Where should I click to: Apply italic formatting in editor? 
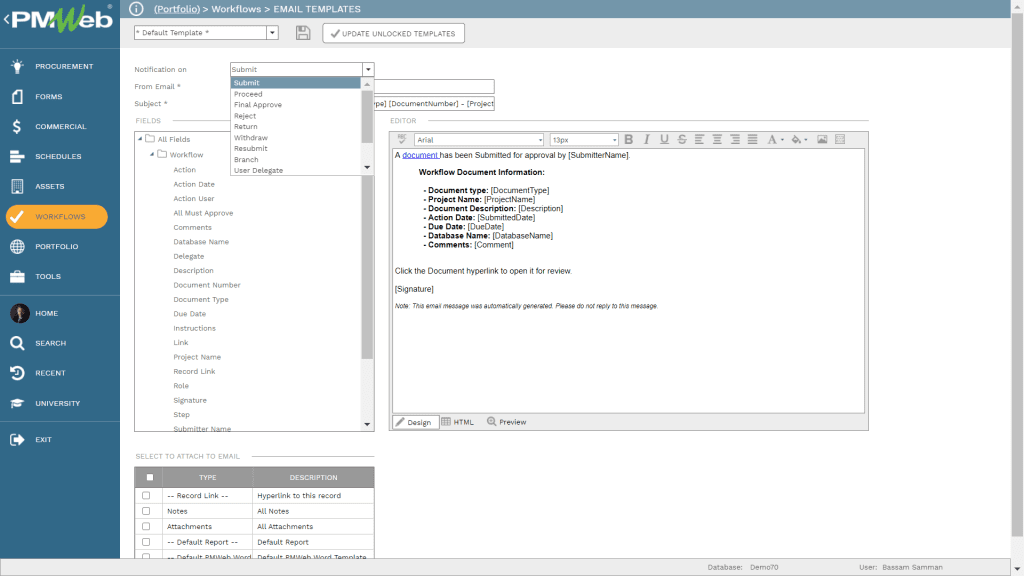(x=647, y=139)
